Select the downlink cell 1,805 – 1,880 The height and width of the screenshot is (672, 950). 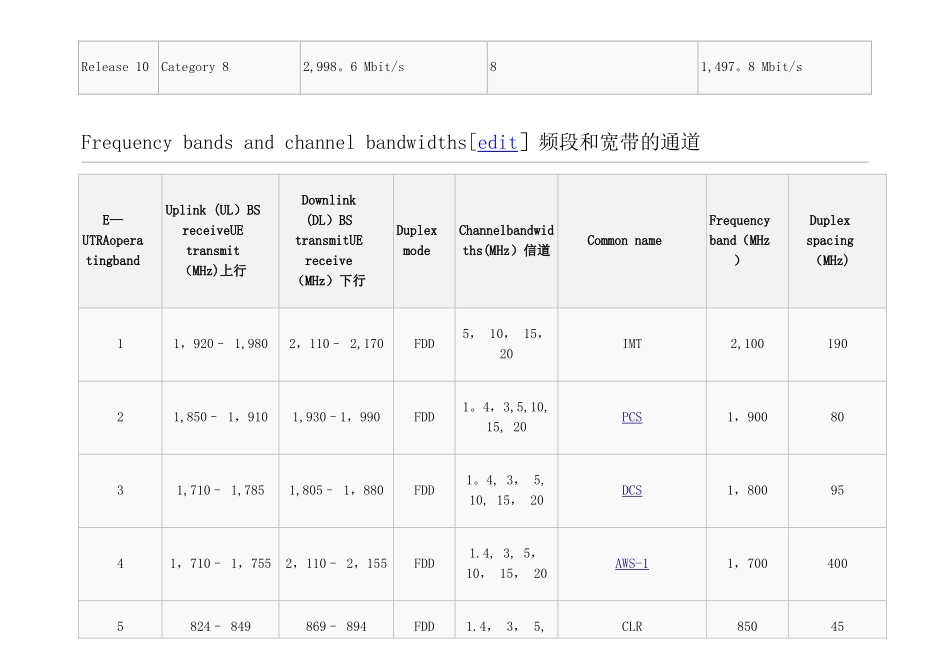(x=336, y=490)
